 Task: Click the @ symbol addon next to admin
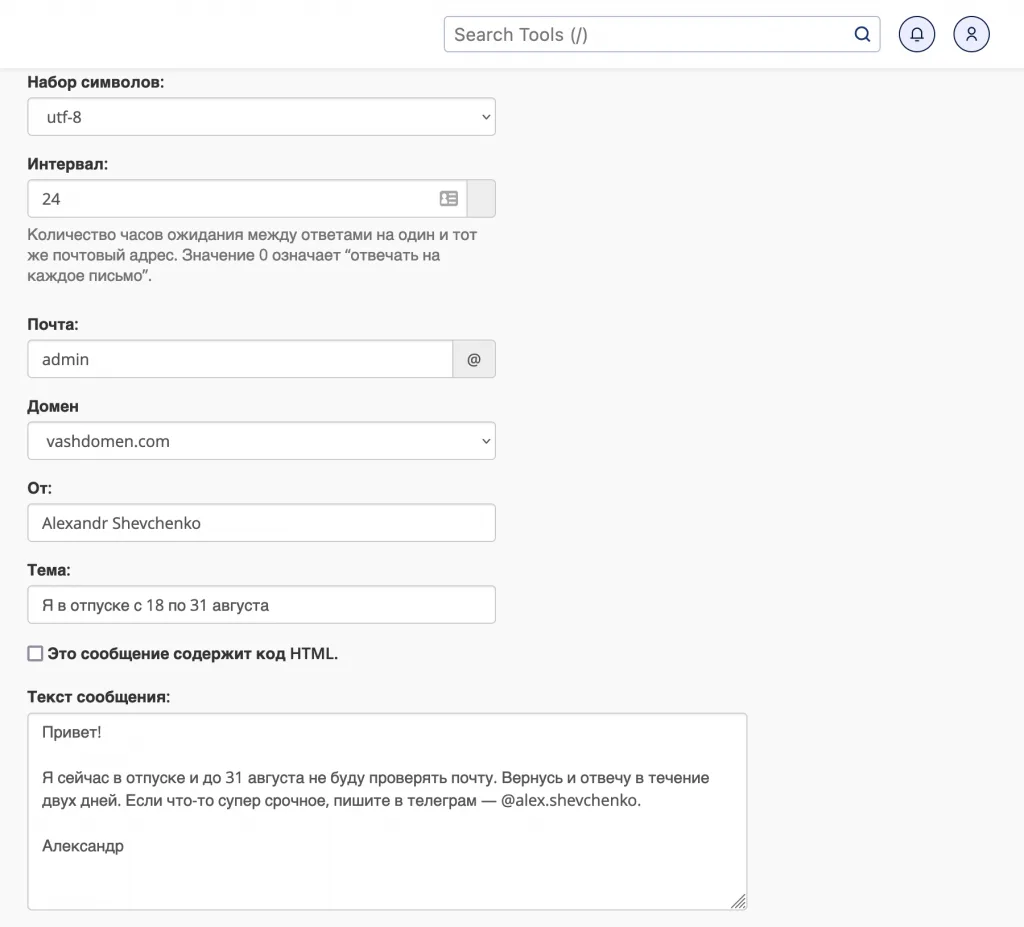coord(474,359)
